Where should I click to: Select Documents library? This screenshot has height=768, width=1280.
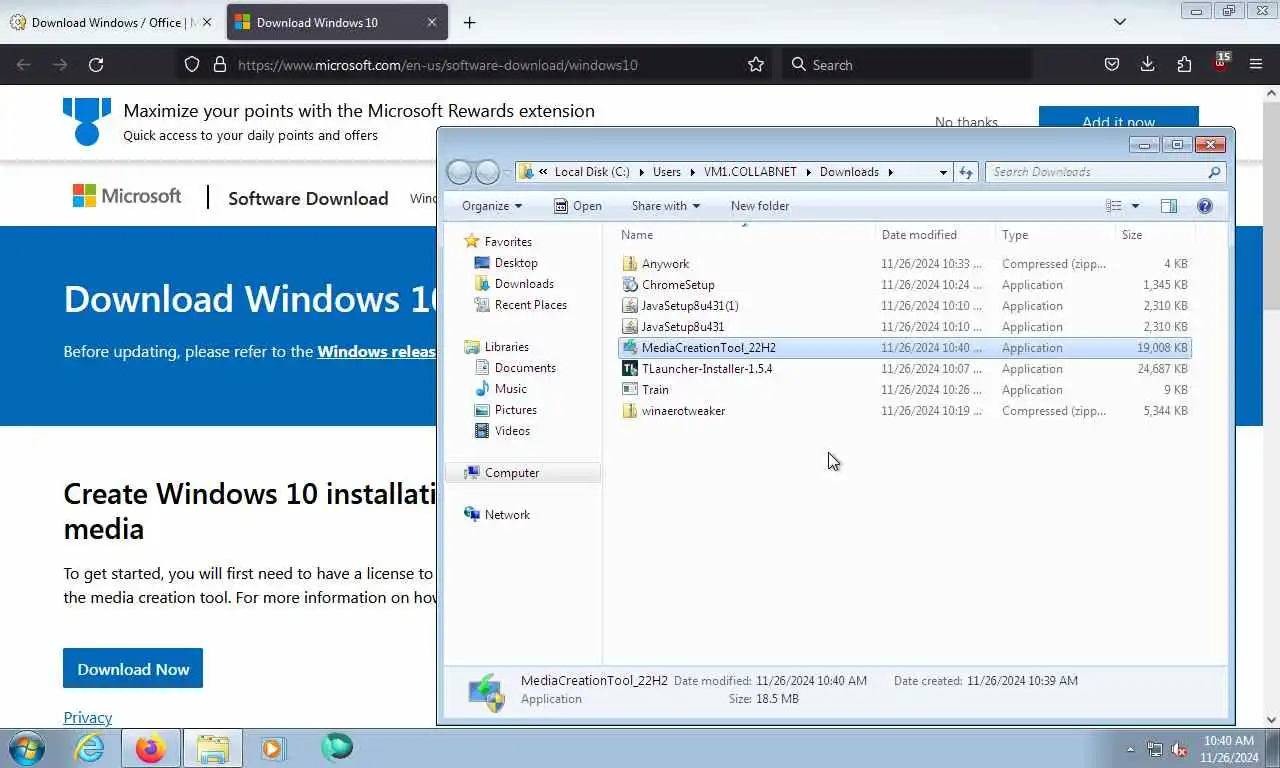coord(515,368)
